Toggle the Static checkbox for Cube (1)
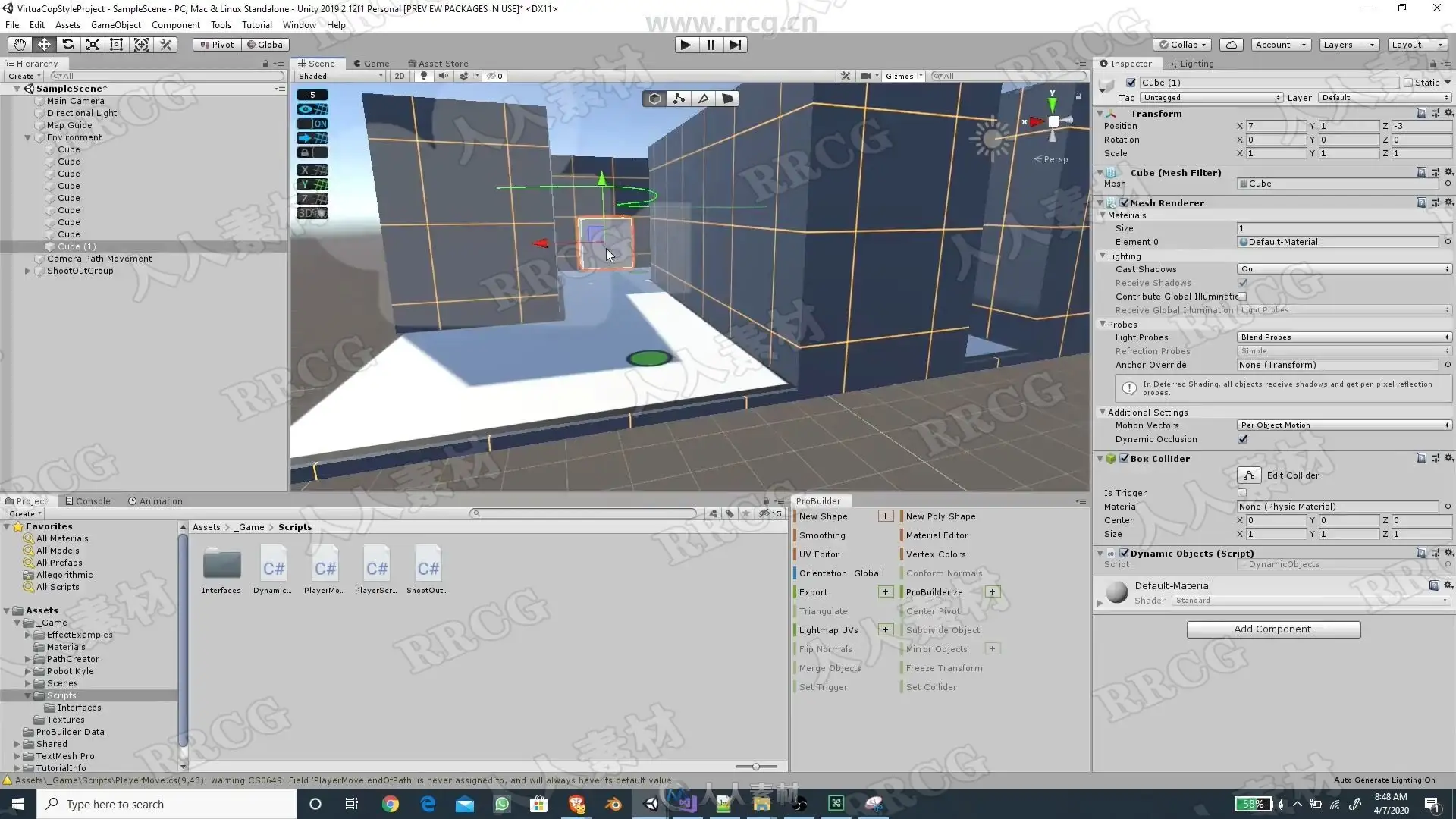The image size is (1456, 819). coord(1408,83)
